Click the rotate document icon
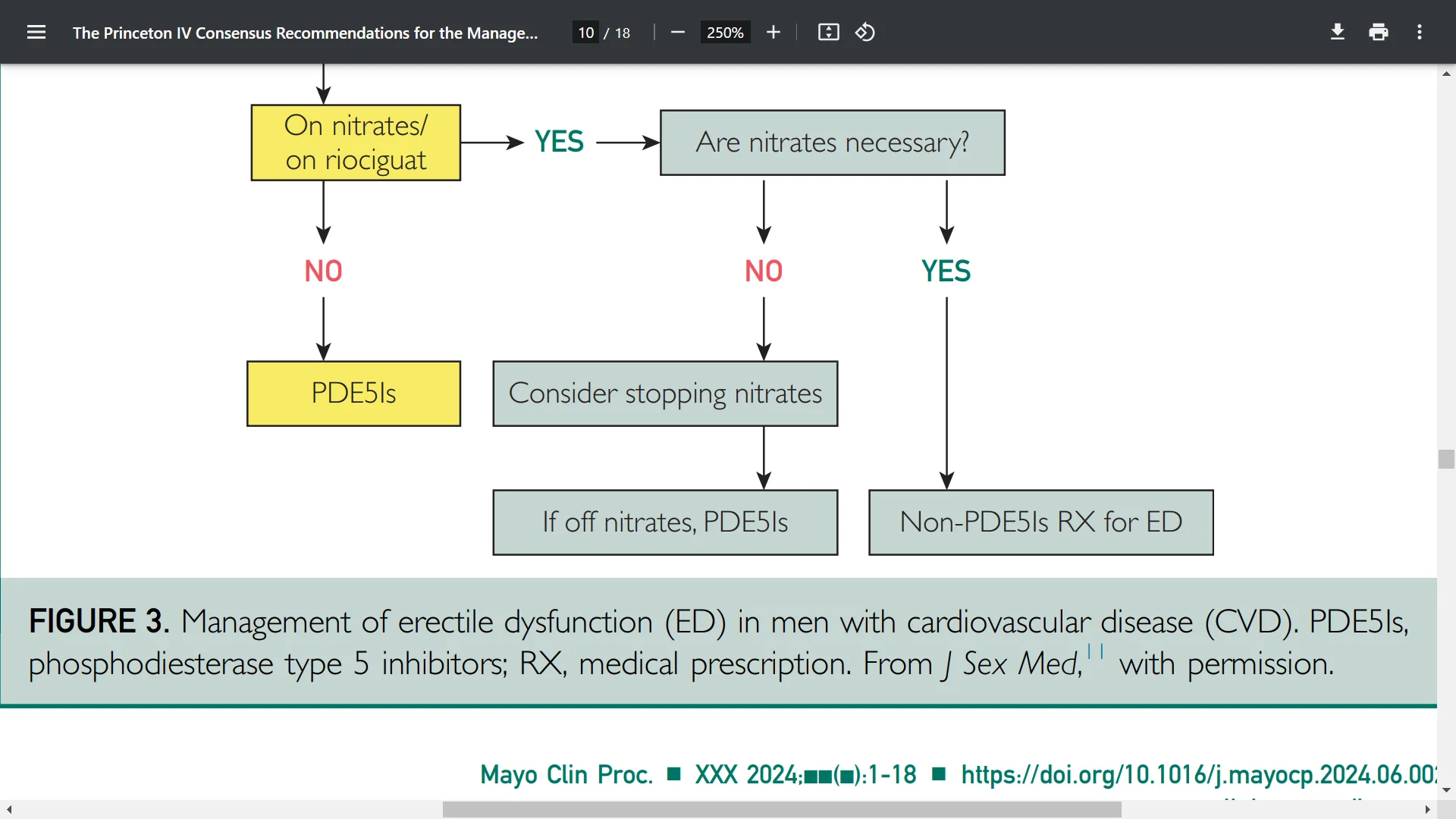 coord(866,32)
